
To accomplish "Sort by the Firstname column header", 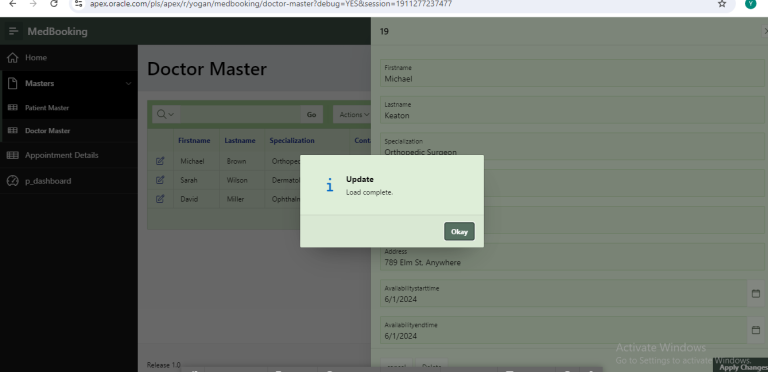I will click(194, 140).
